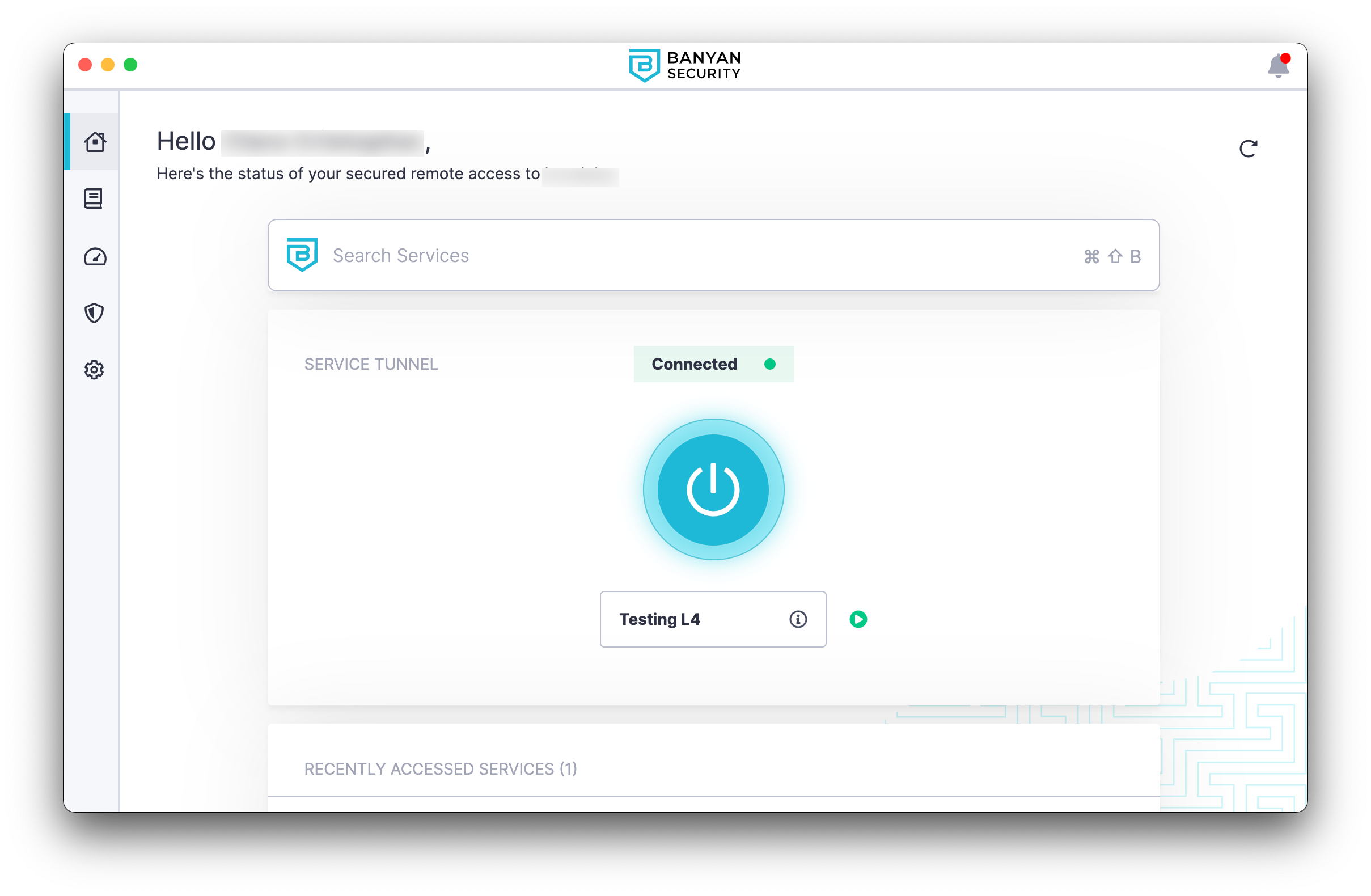
Task: Click the green window zoom button
Action: [x=131, y=65]
